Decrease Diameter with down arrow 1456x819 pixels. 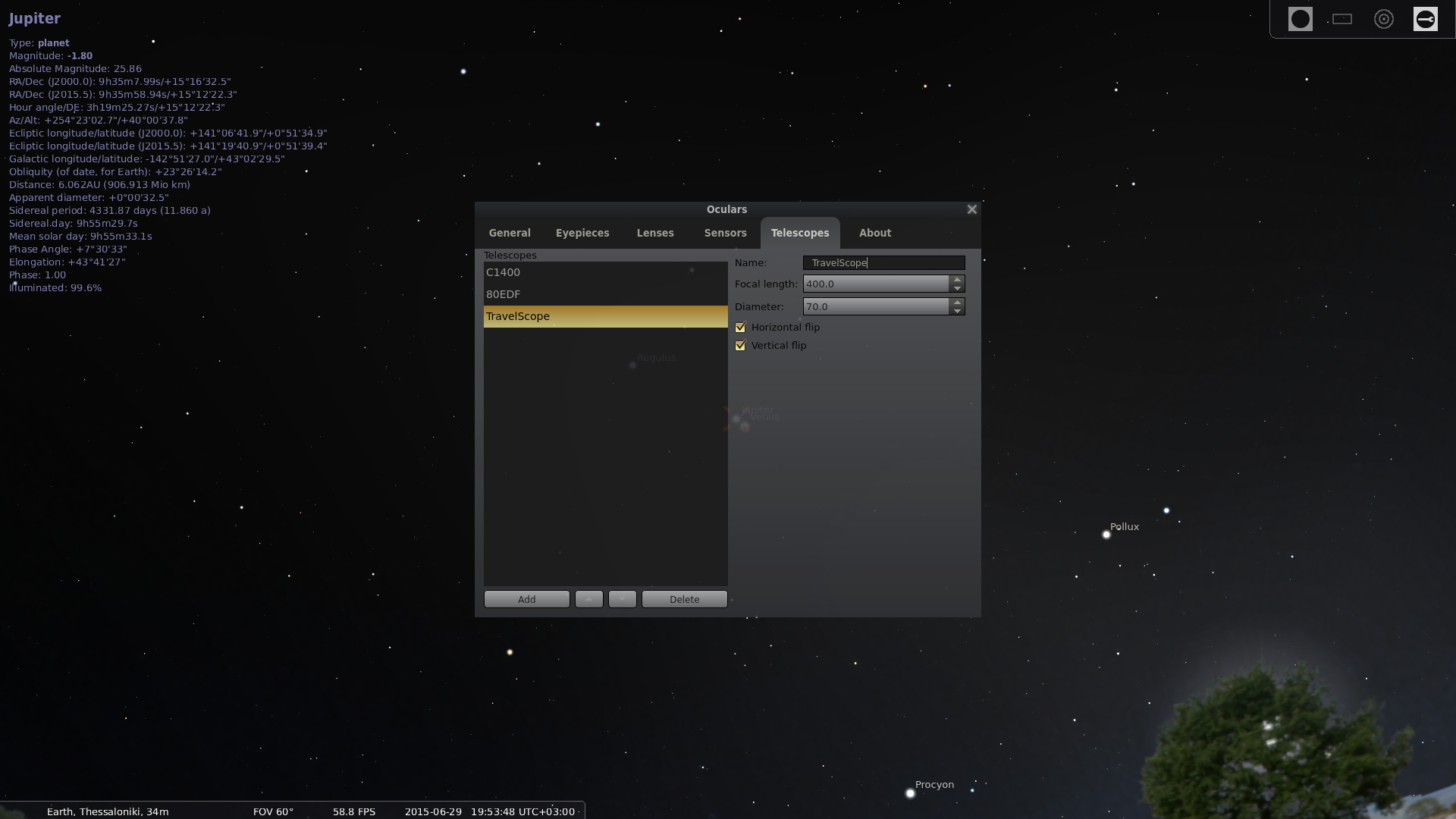(x=957, y=311)
